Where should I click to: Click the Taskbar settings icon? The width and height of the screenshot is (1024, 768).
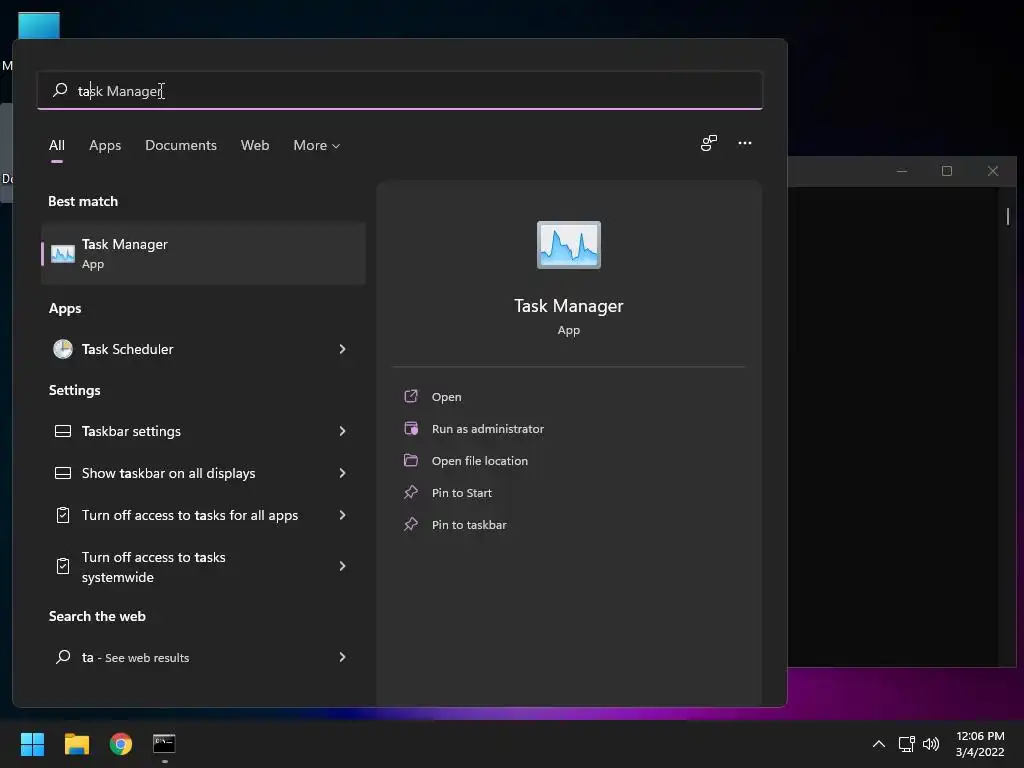click(x=63, y=431)
